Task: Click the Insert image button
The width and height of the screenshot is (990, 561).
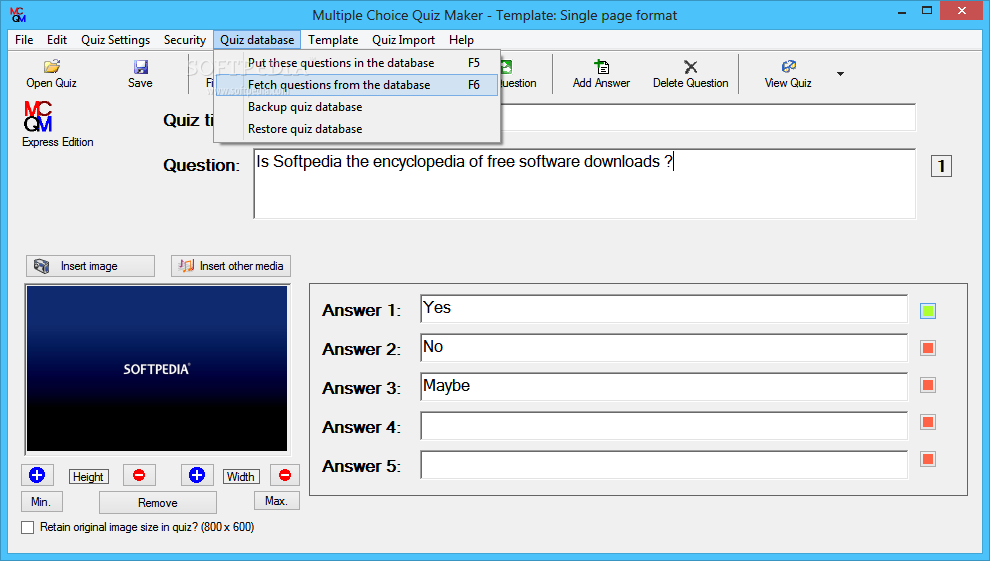Action: click(x=90, y=266)
